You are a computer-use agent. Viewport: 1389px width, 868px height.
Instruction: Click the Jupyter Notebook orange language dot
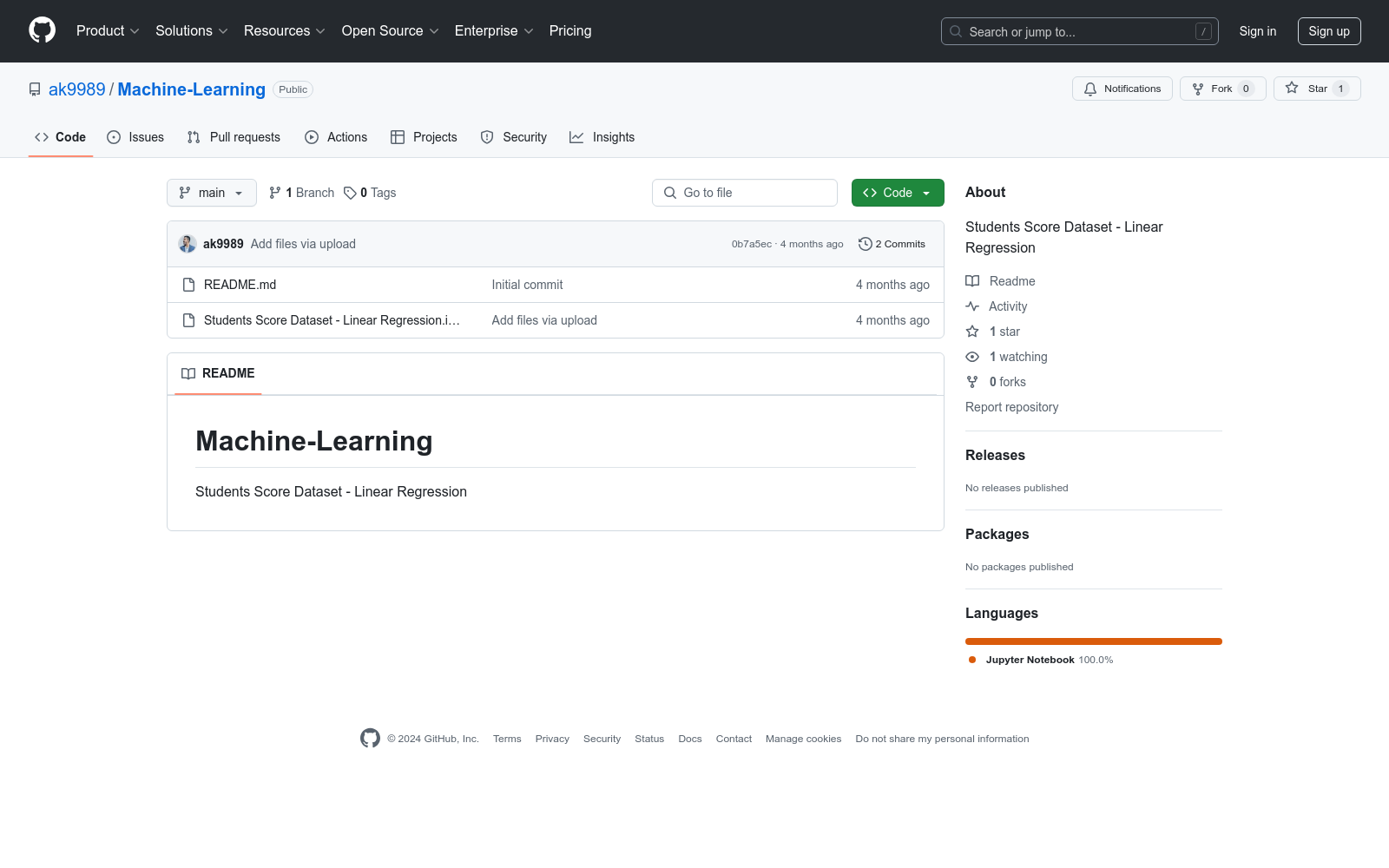[972, 660]
